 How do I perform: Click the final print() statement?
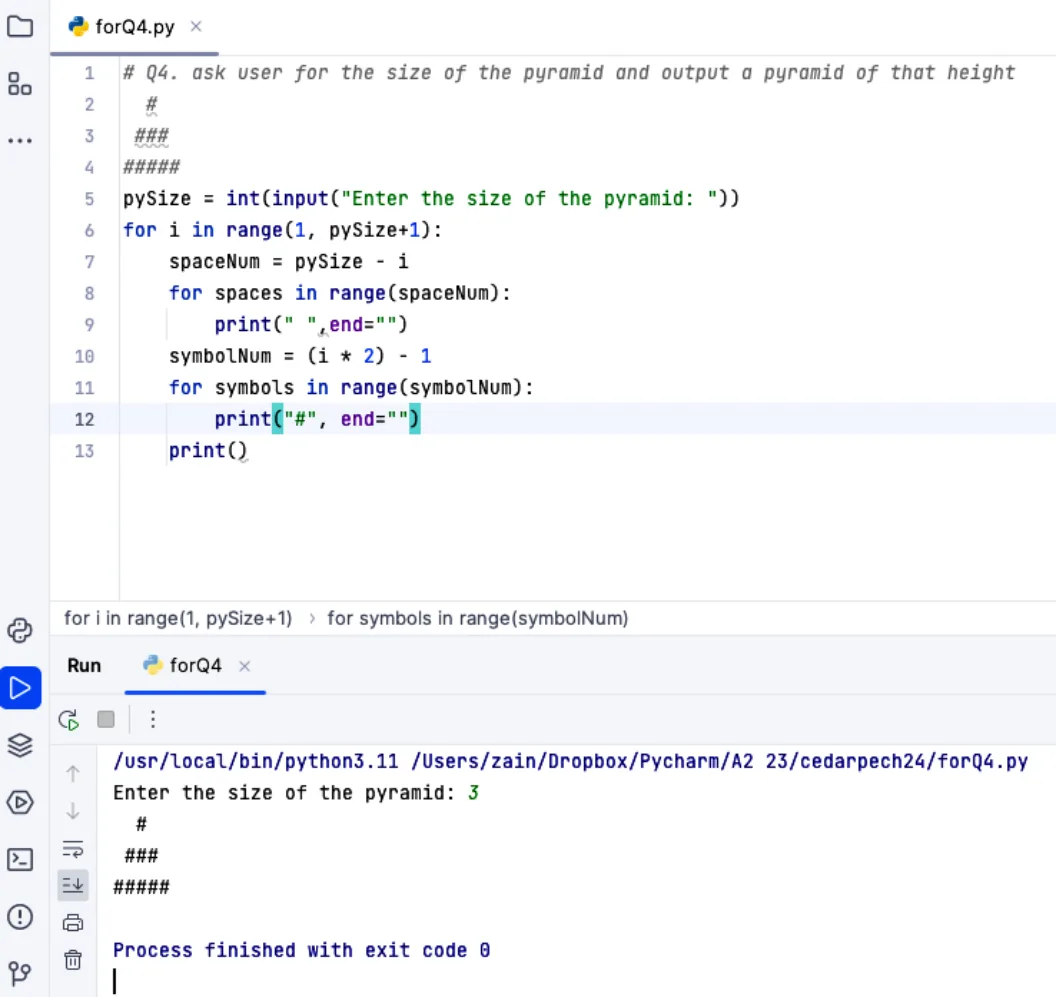(208, 450)
